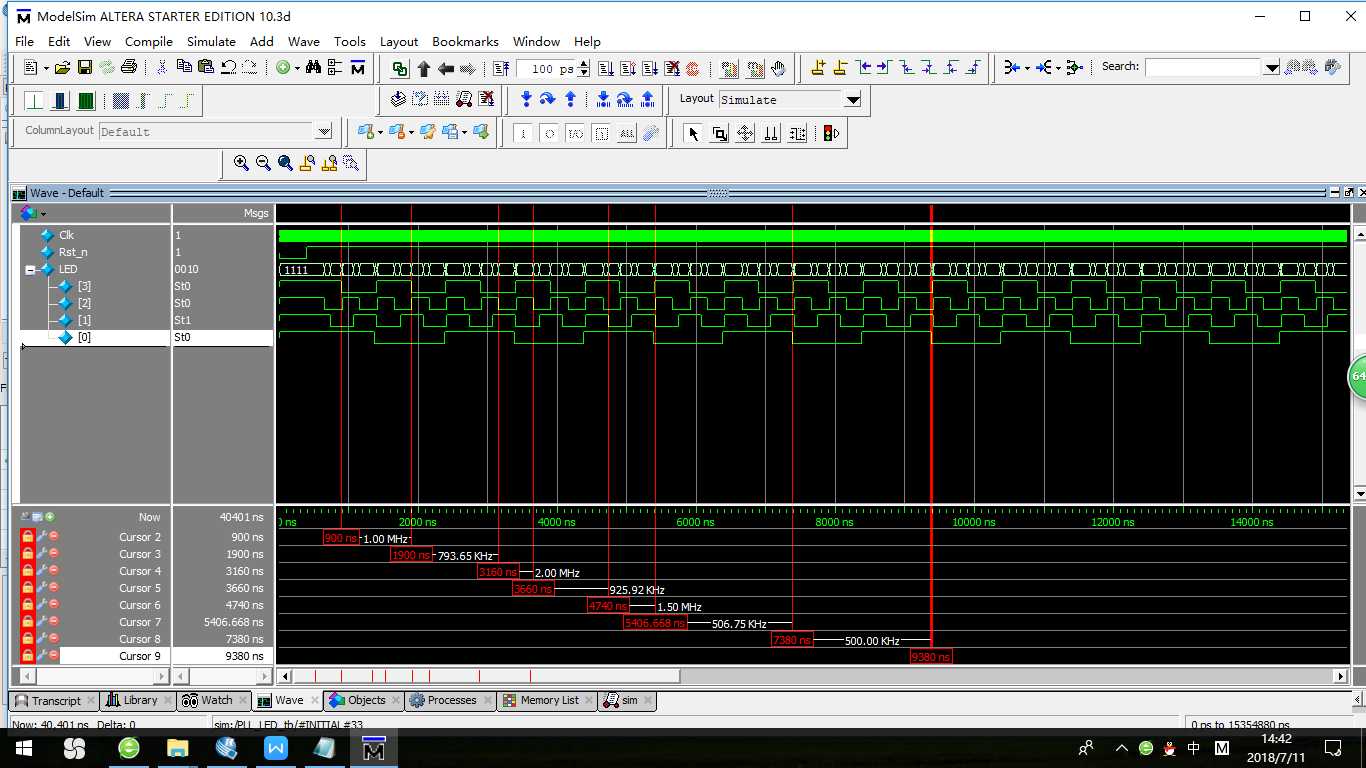Toggle lock on Cursor 9

(x=27, y=656)
